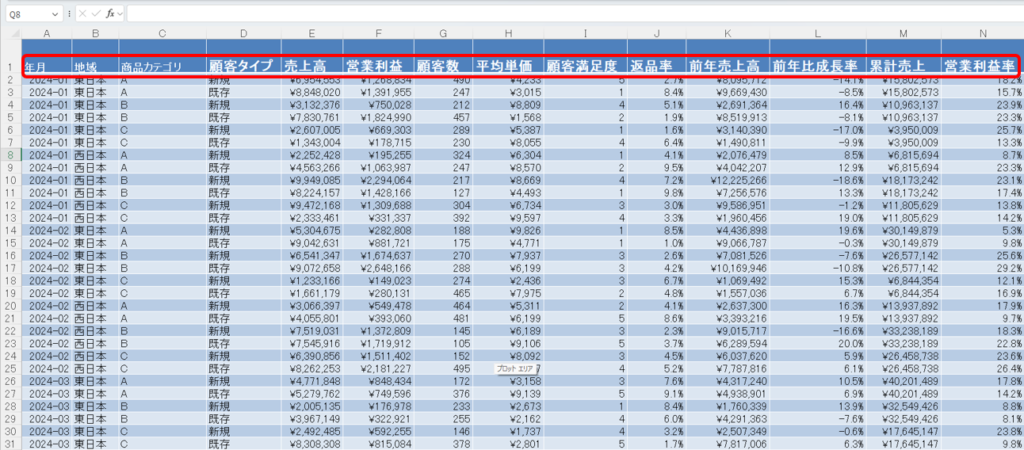The width and height of the screenshot is (1024, 450).
Task: Select column N header
Action: [981, 35]
